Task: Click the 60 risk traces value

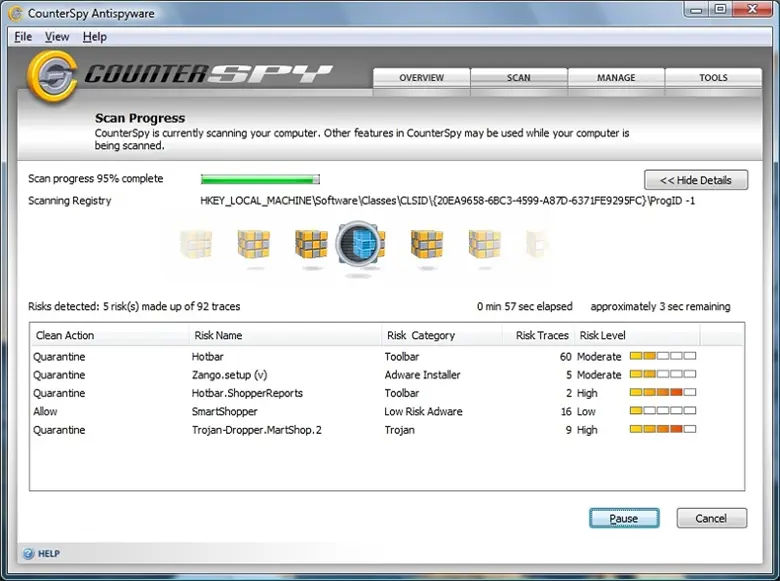Action: pos(565,357)
